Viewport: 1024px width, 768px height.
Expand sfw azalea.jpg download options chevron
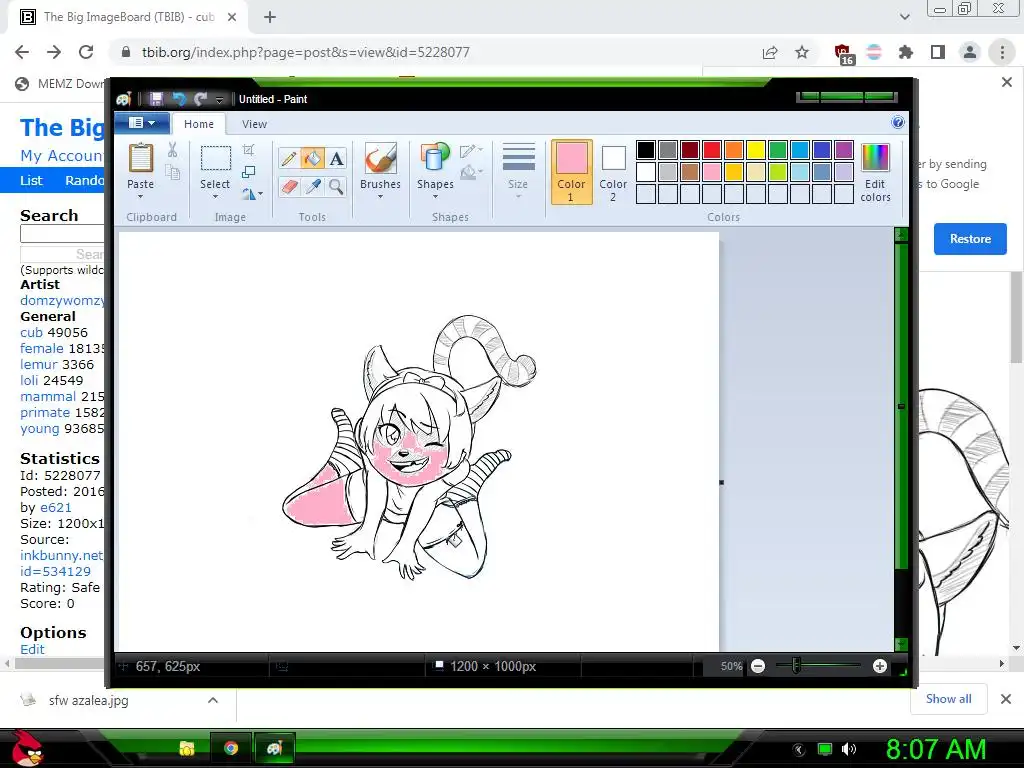point(213,700)
